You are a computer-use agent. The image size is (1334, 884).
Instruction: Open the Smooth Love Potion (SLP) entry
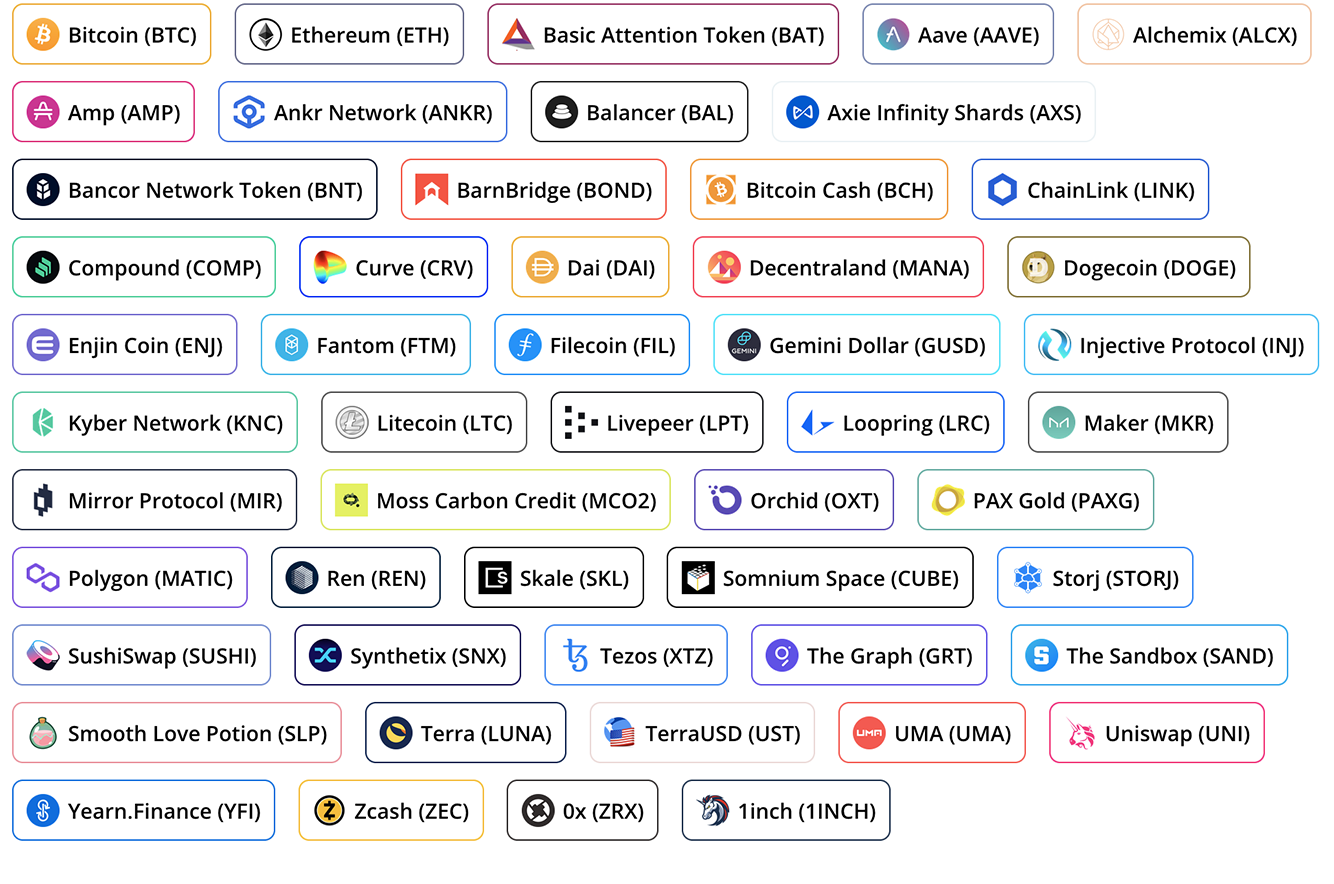[x=177, y=733]
